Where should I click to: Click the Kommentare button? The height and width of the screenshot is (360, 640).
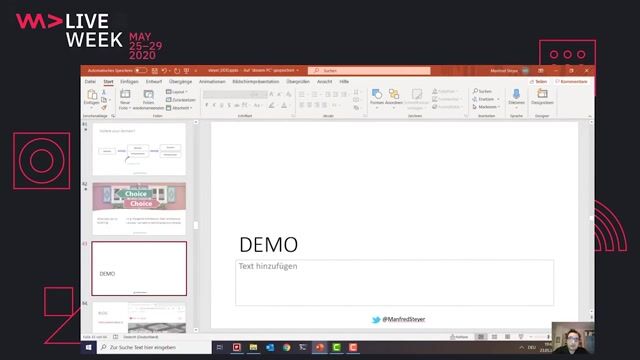coord(571,82)
